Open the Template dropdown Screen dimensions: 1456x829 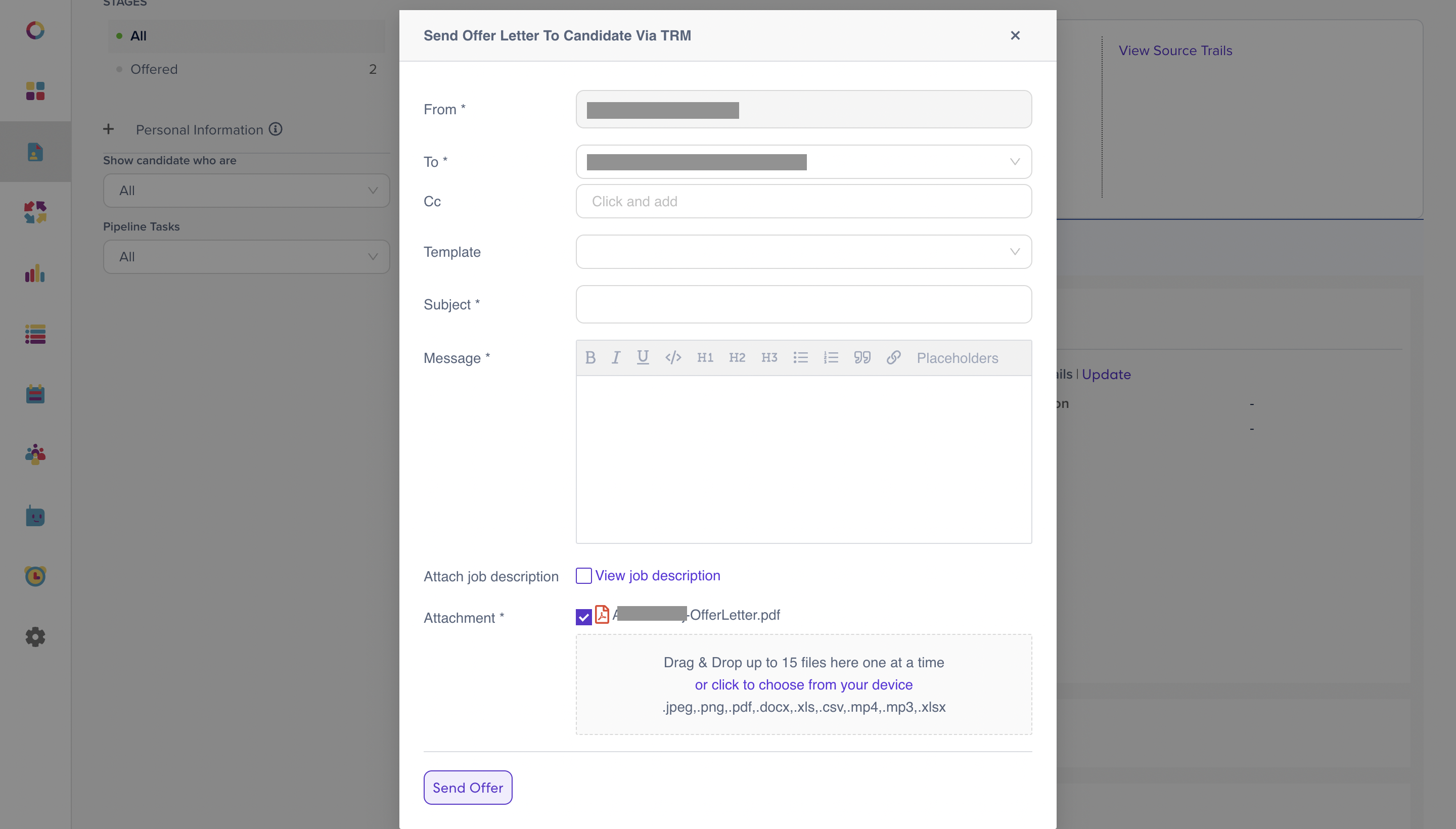tap(803, 252)
